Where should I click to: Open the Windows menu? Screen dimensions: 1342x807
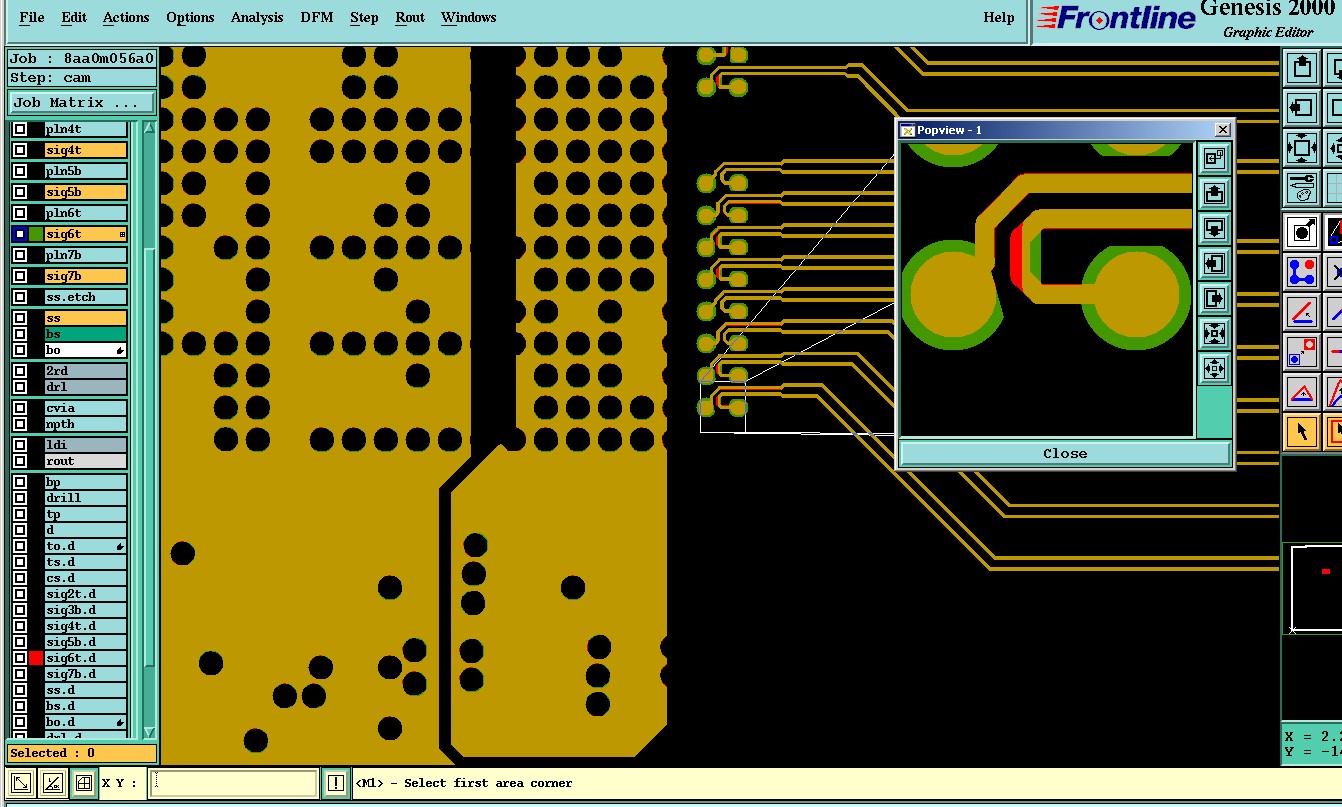point(468,17)
